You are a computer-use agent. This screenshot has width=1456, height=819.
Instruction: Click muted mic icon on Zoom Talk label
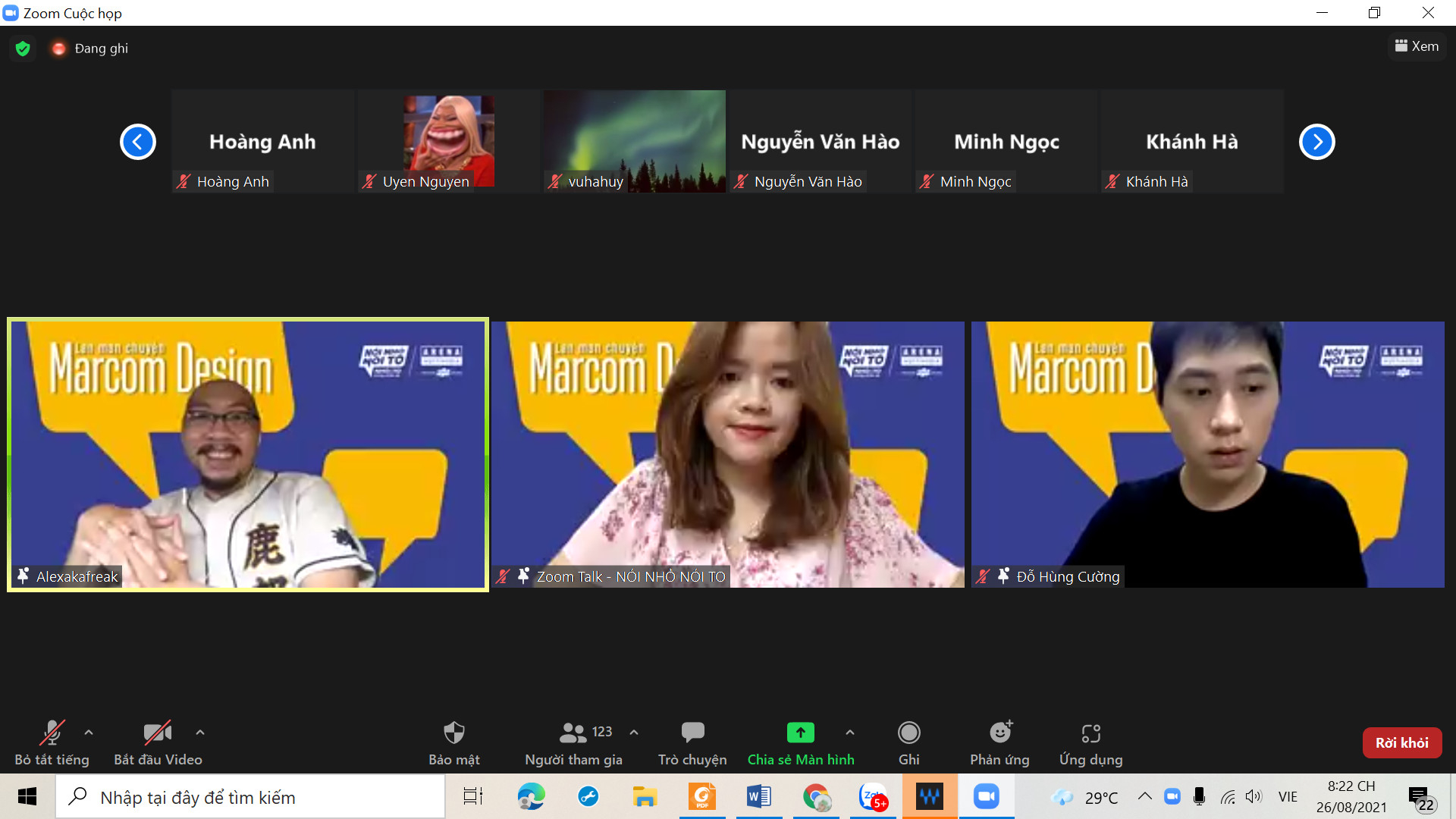[503, 576]
